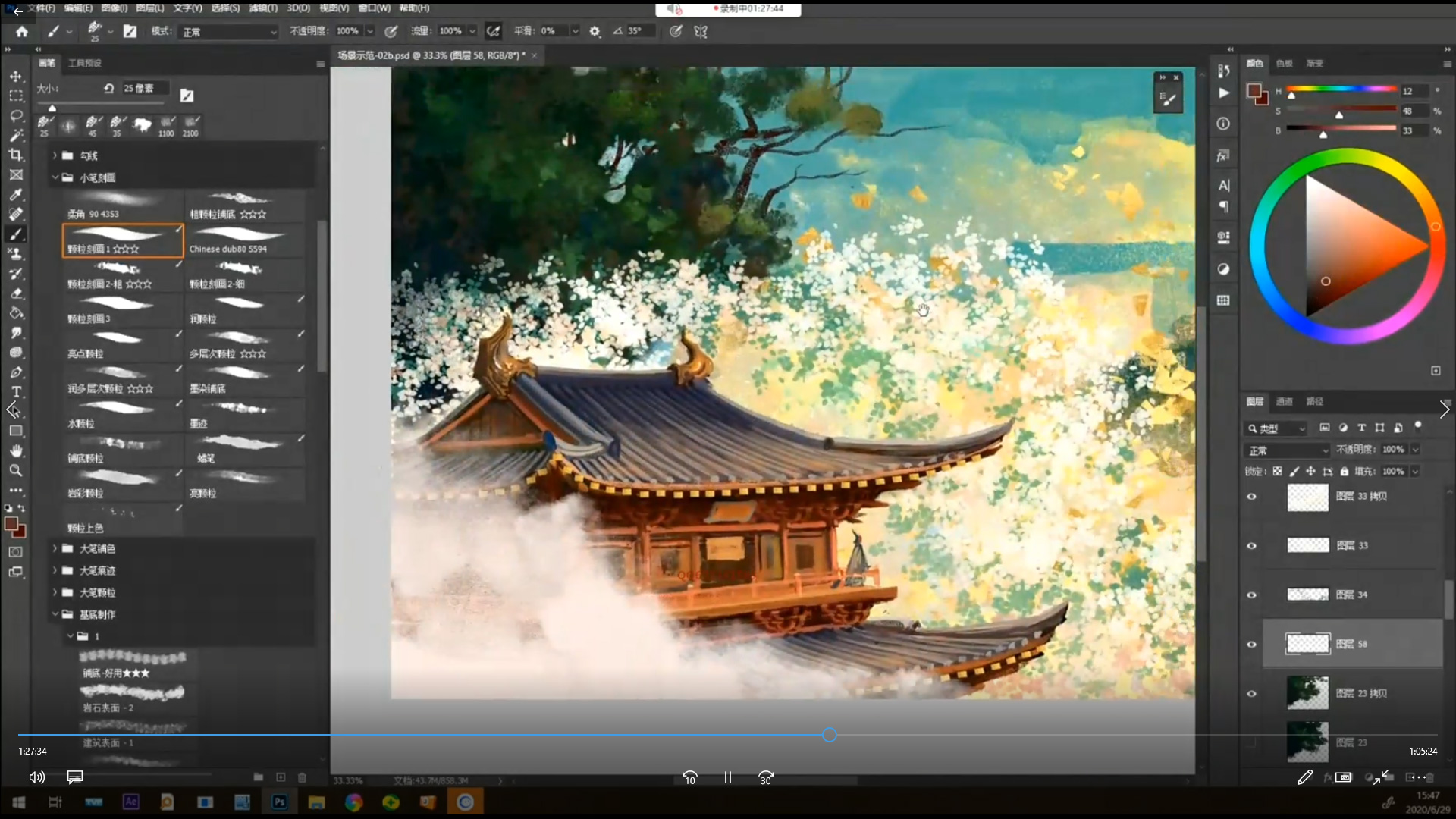The width and height of the screenshot is (1456, 819).
Task: Select the 水颗粒 brush
Action: click(x=123, y=415)
